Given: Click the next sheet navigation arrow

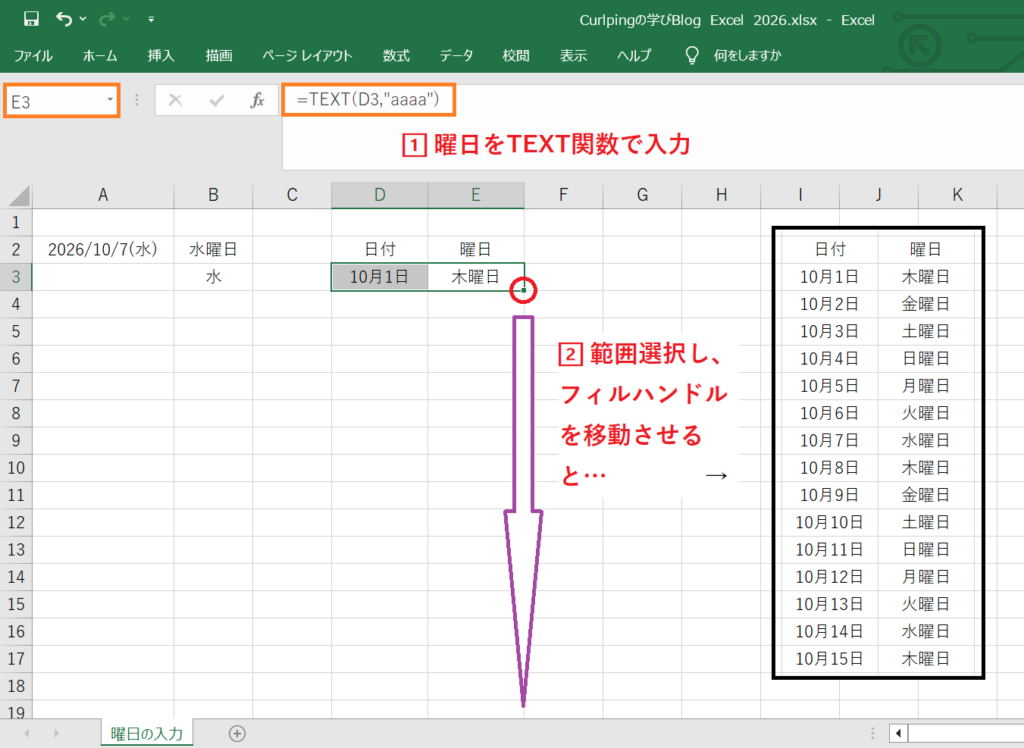Looking at the screenshot, I should pos(56,734).
